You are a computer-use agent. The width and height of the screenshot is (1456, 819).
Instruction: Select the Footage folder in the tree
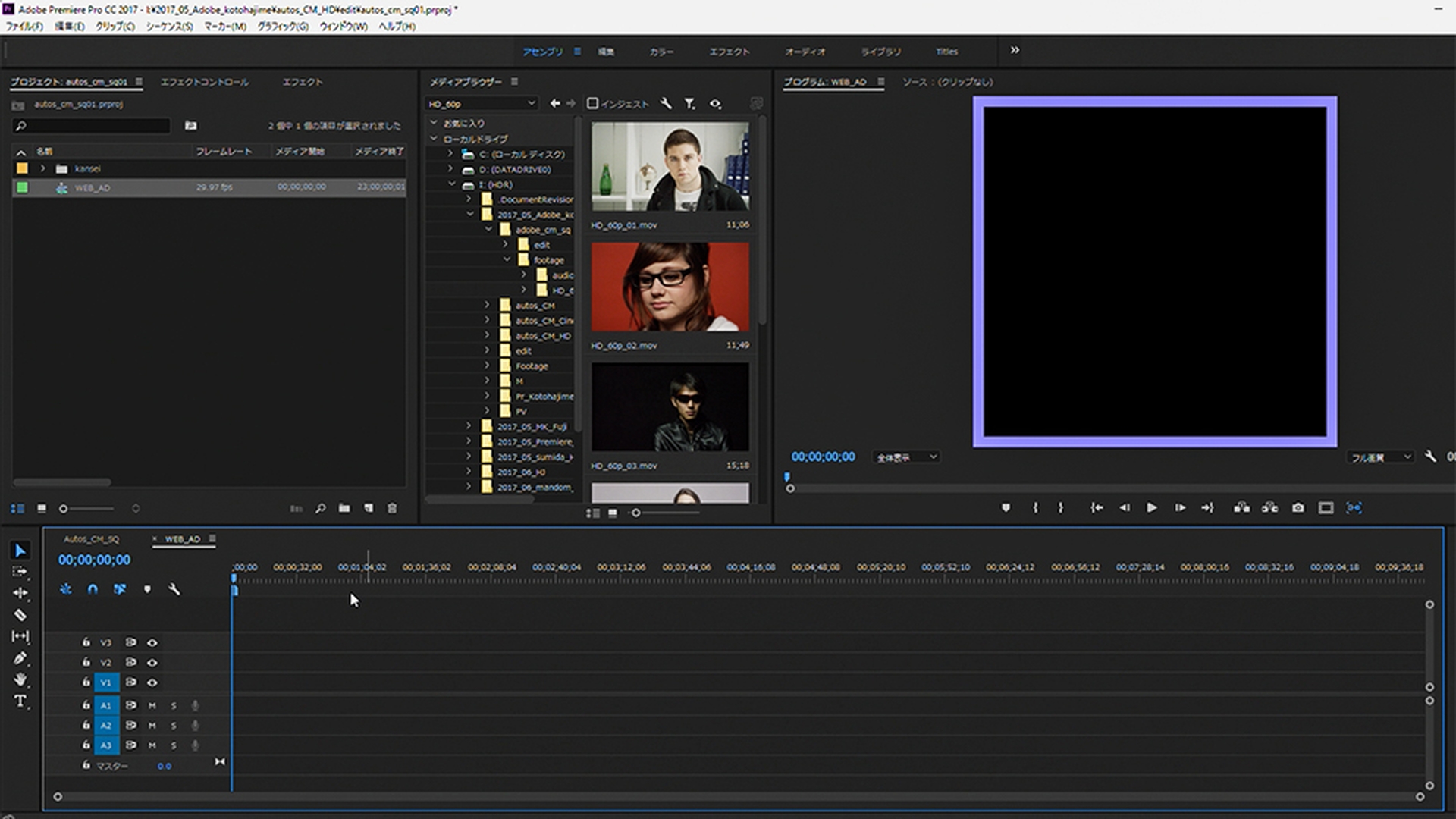(531, 366)
